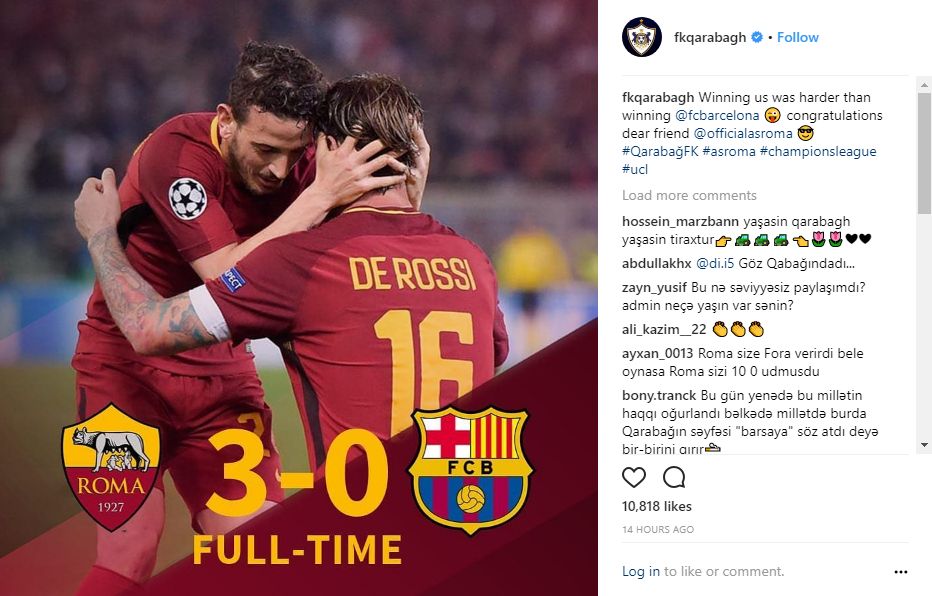
Task: Open the three-dot more options menu
Action: point(900,572)
